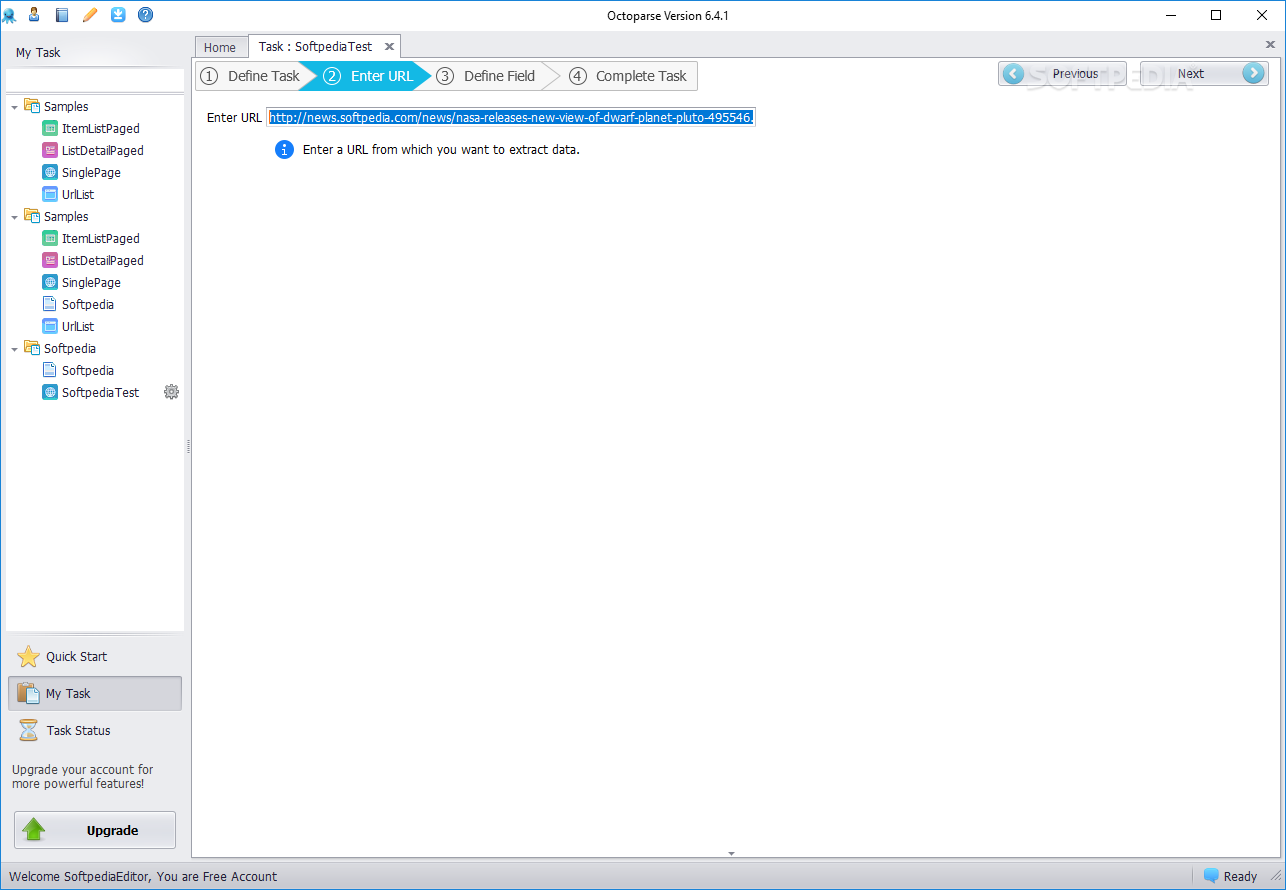Click 'Welcome SoftpediaEditor, You are Free Account' status text
The width and height of the screenshot is (1286, 890).
[x=143, y=877]
